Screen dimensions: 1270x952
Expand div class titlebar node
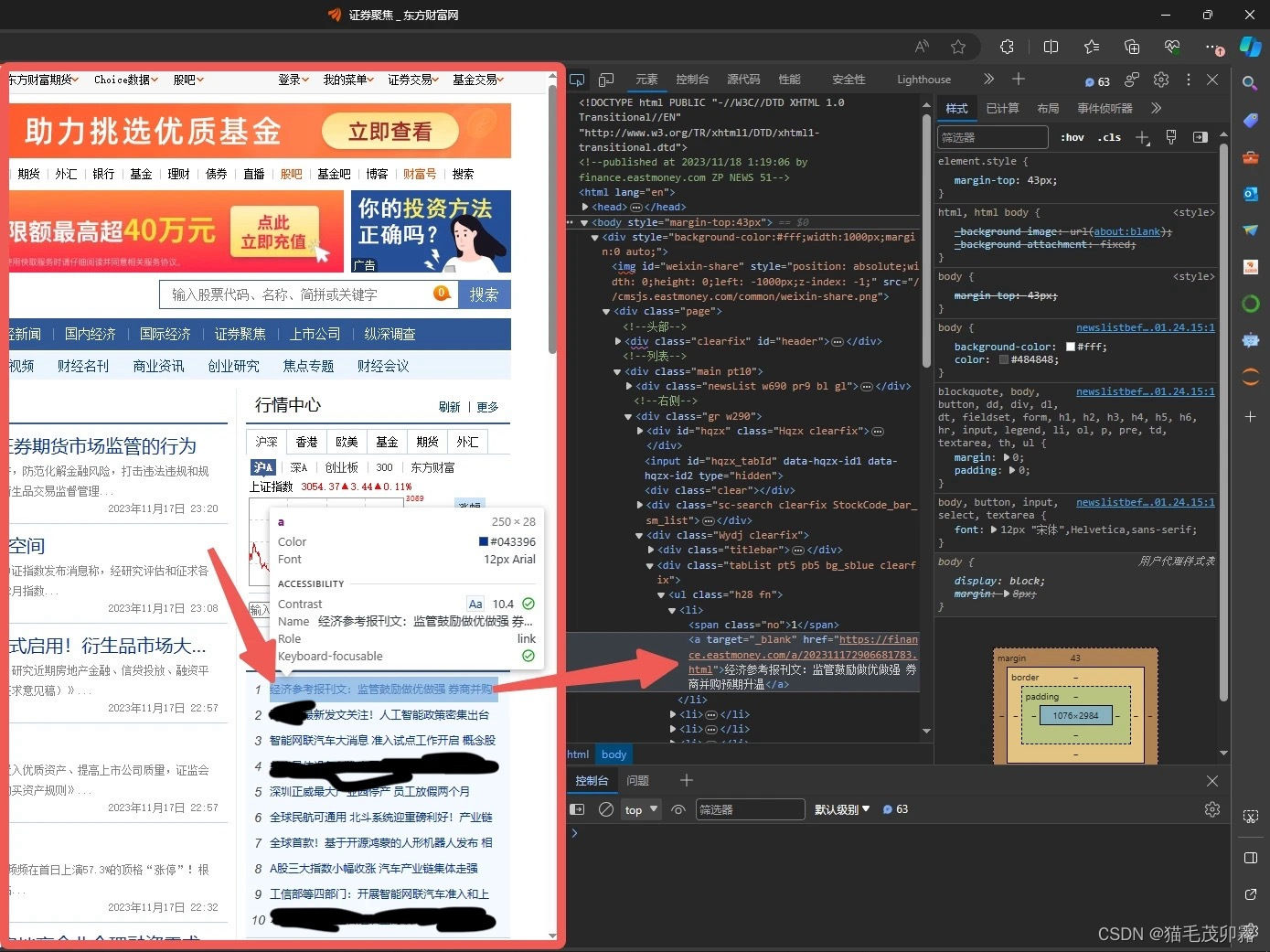click(651, 550)
